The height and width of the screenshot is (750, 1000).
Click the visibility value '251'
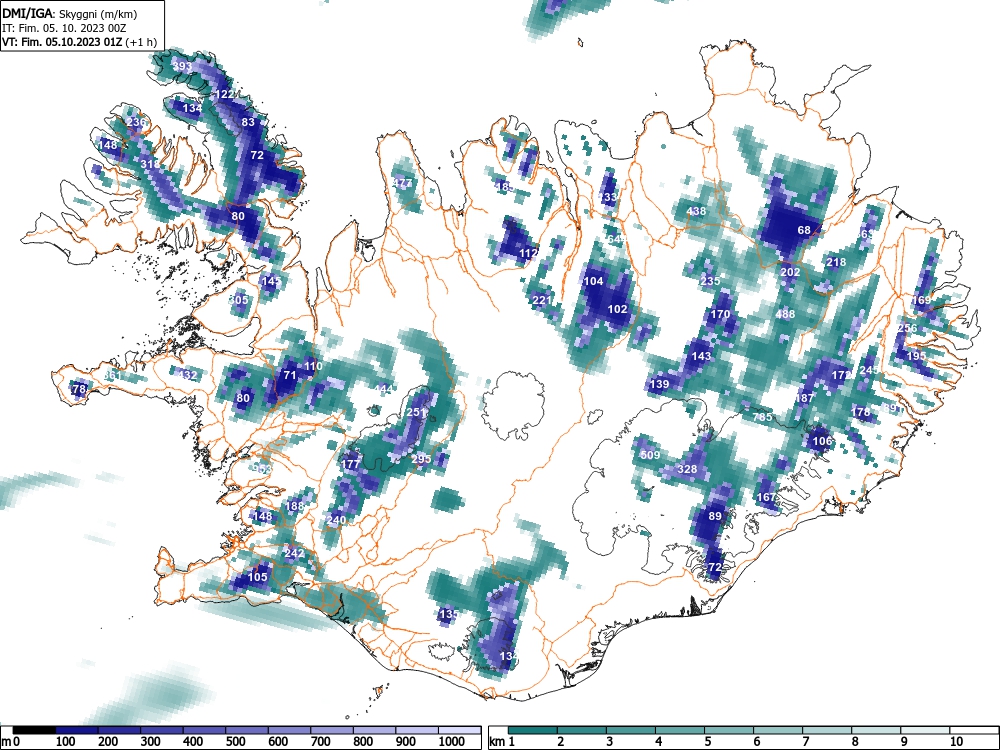[x=416, y=413]
